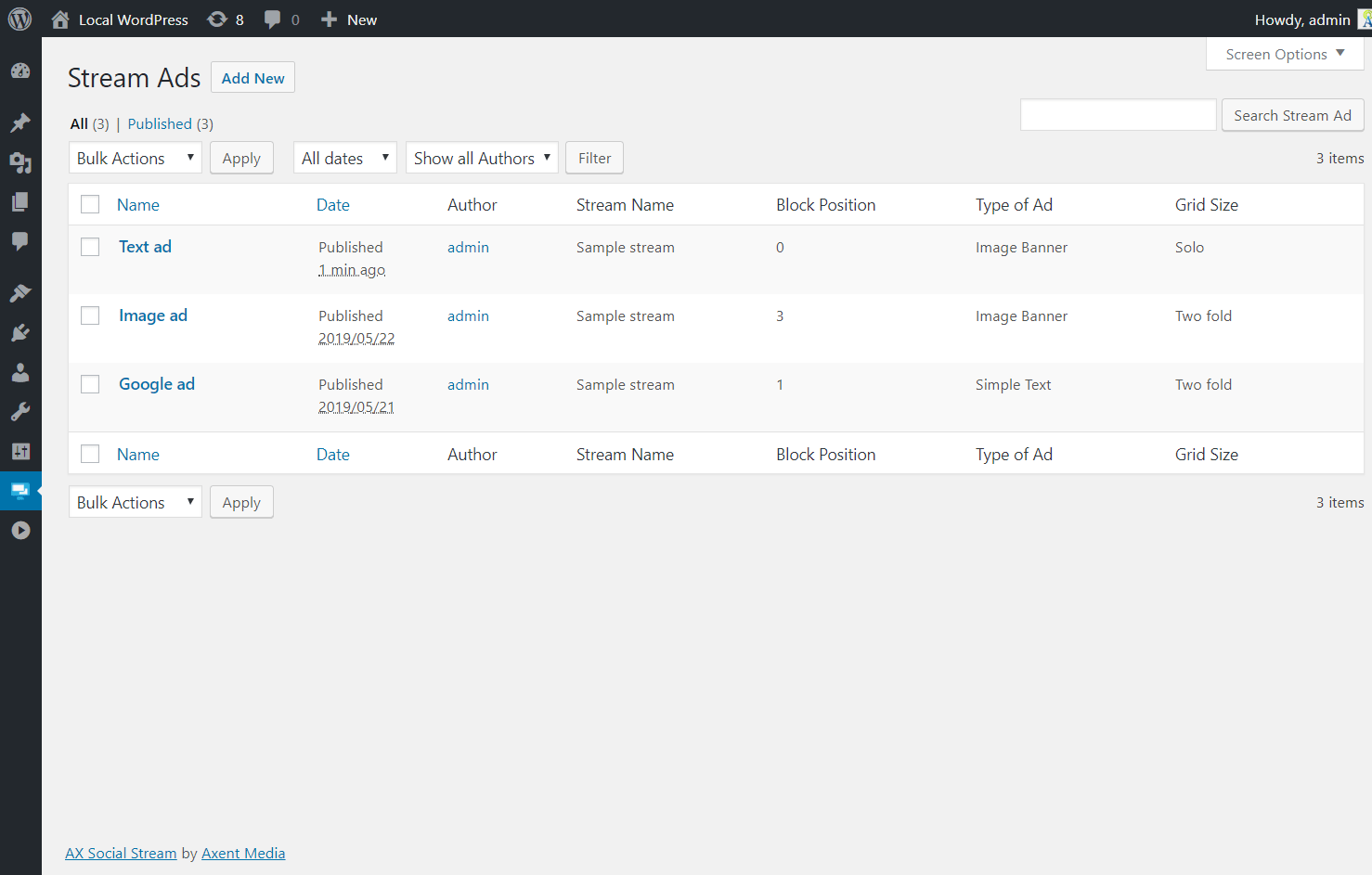Open Users via the person icon
Viewport: 1372px width, 875px height.
[x=20, y=373]
